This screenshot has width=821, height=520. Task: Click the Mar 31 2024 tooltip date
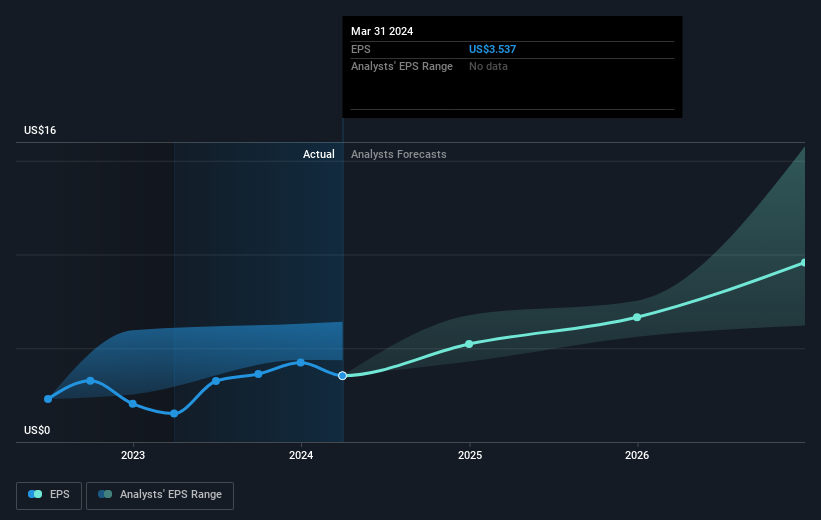[x=382, y=31]
